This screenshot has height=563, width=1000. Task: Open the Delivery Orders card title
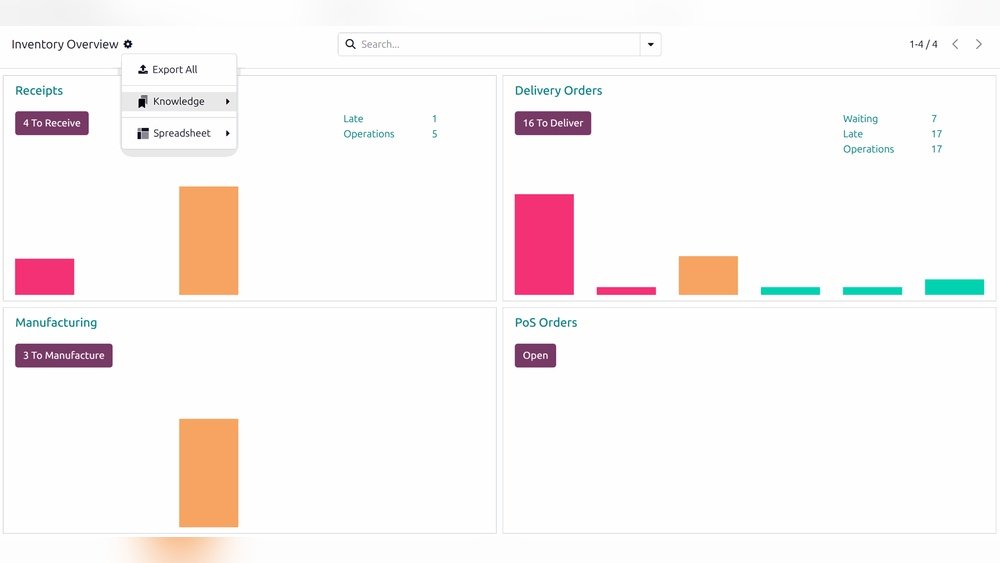pyautogui.click(x=558, y=91)
